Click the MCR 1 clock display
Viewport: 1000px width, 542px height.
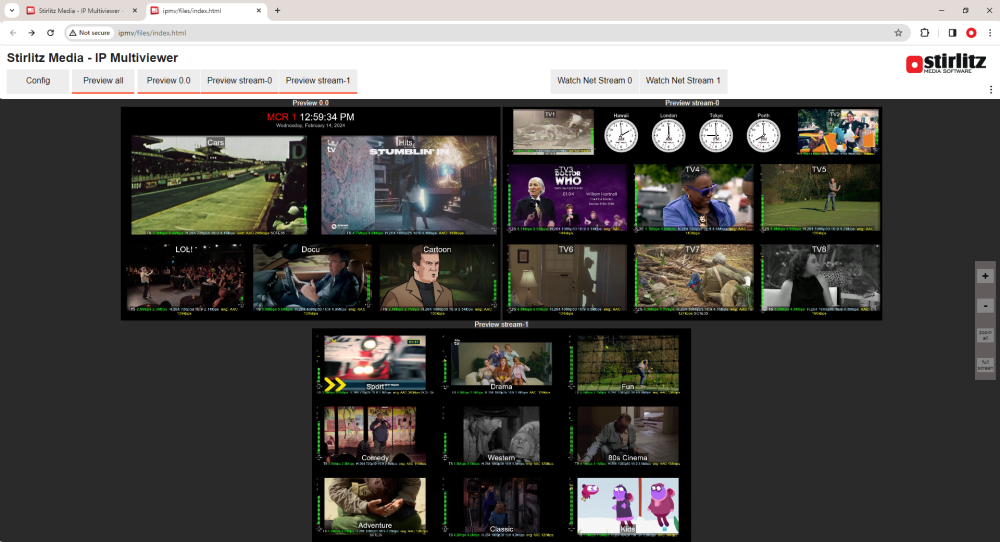click(x=311, y=119)
